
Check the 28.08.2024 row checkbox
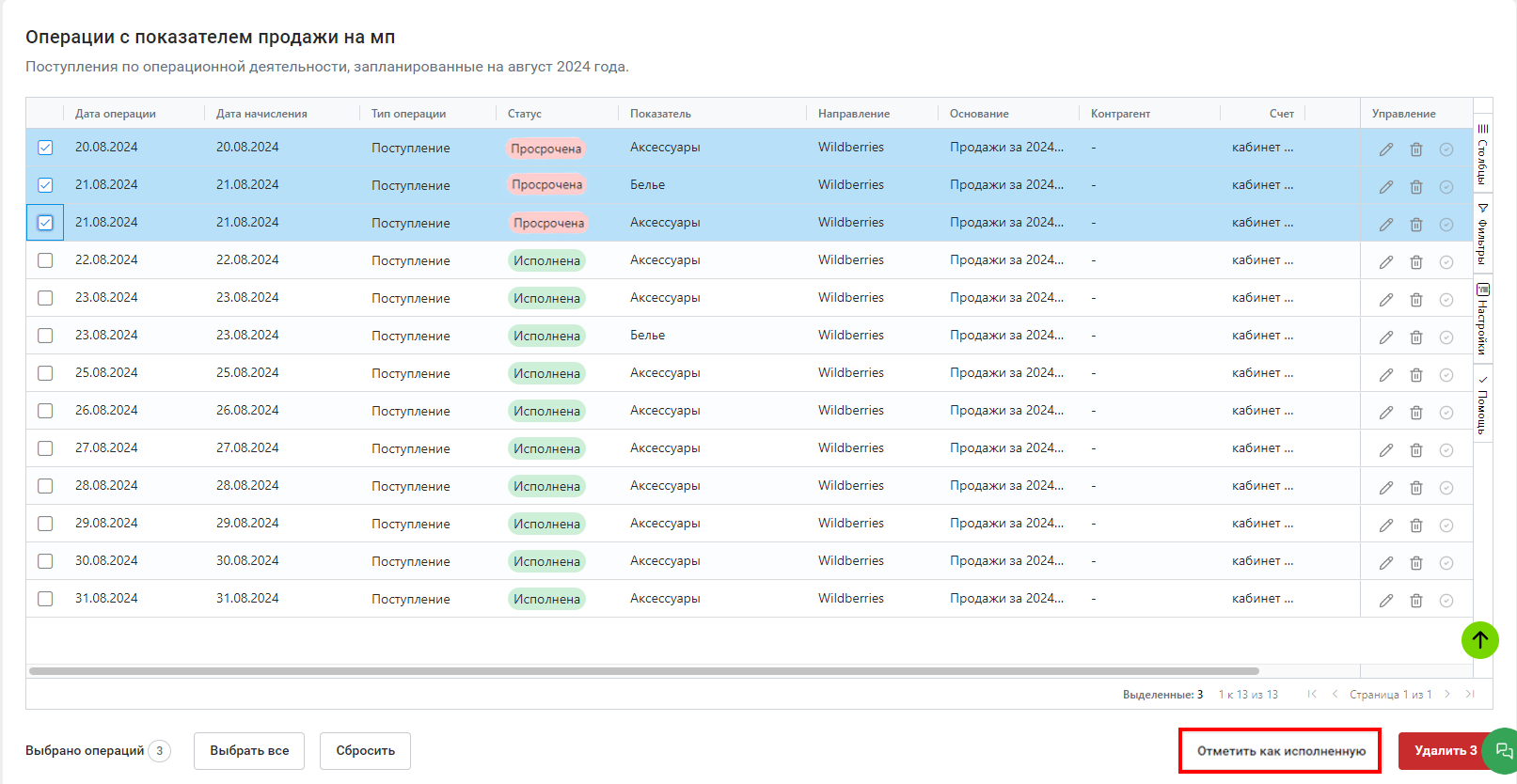[45, 486]
